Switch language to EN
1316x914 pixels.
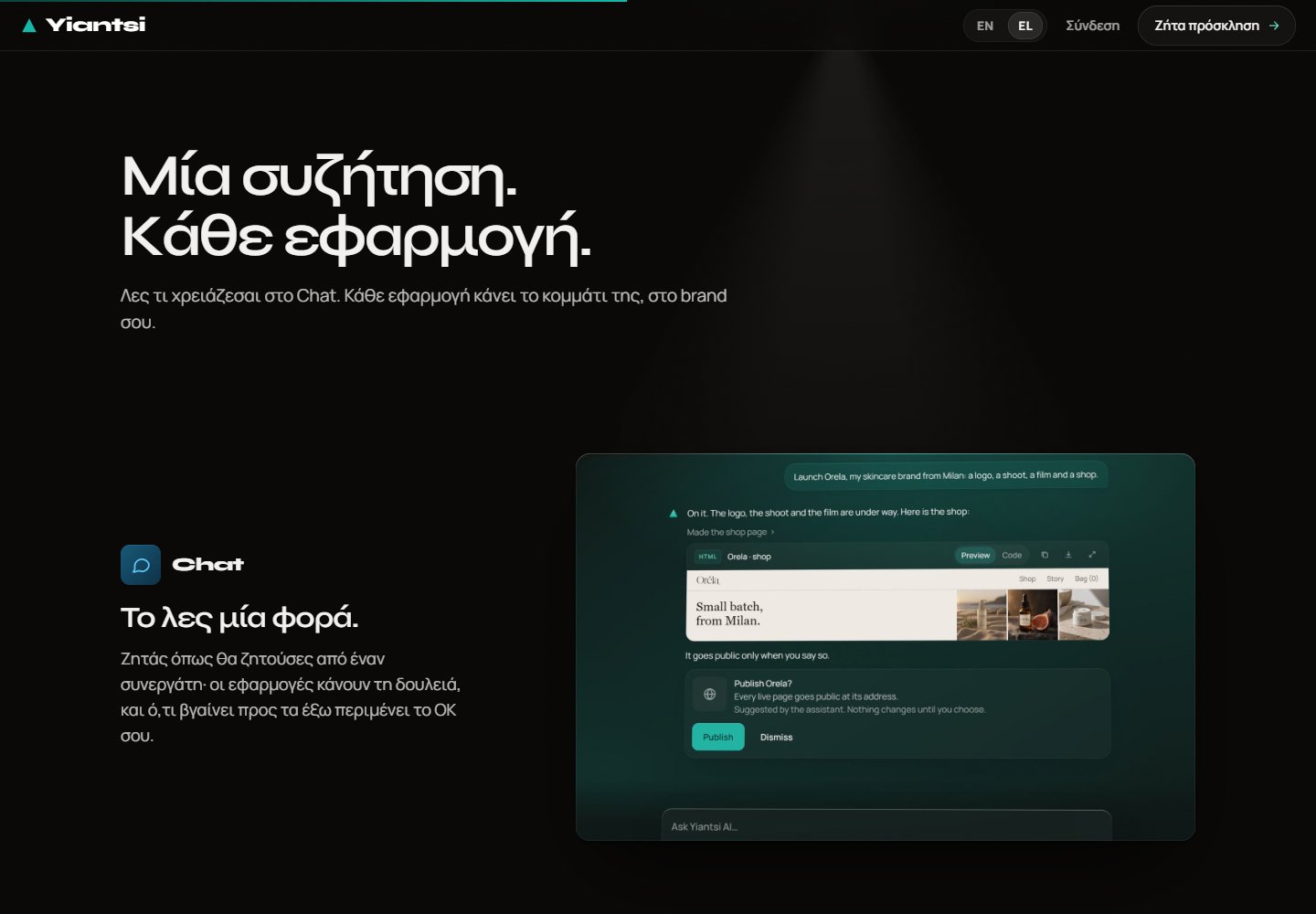coord(985,26)
